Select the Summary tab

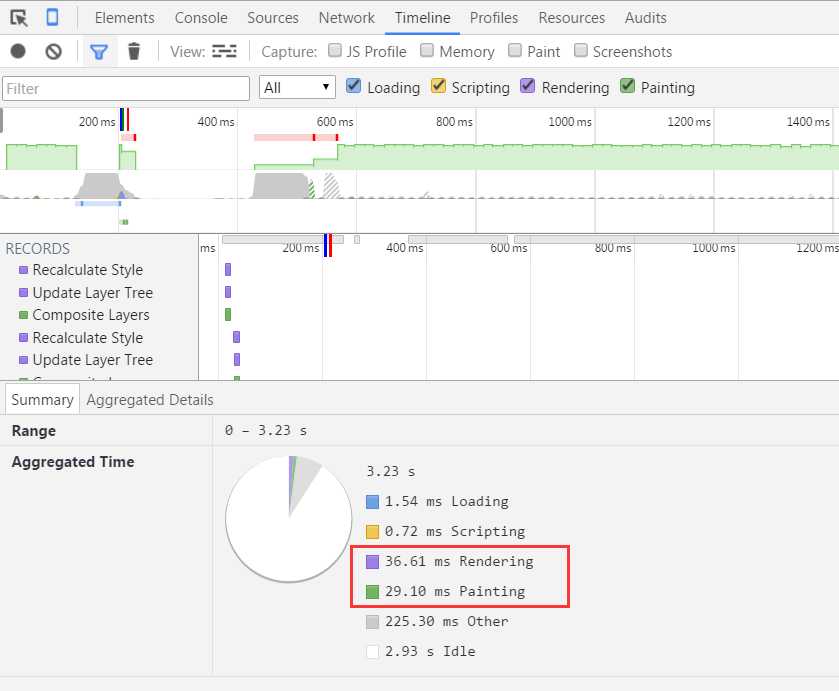pos(42,400)
